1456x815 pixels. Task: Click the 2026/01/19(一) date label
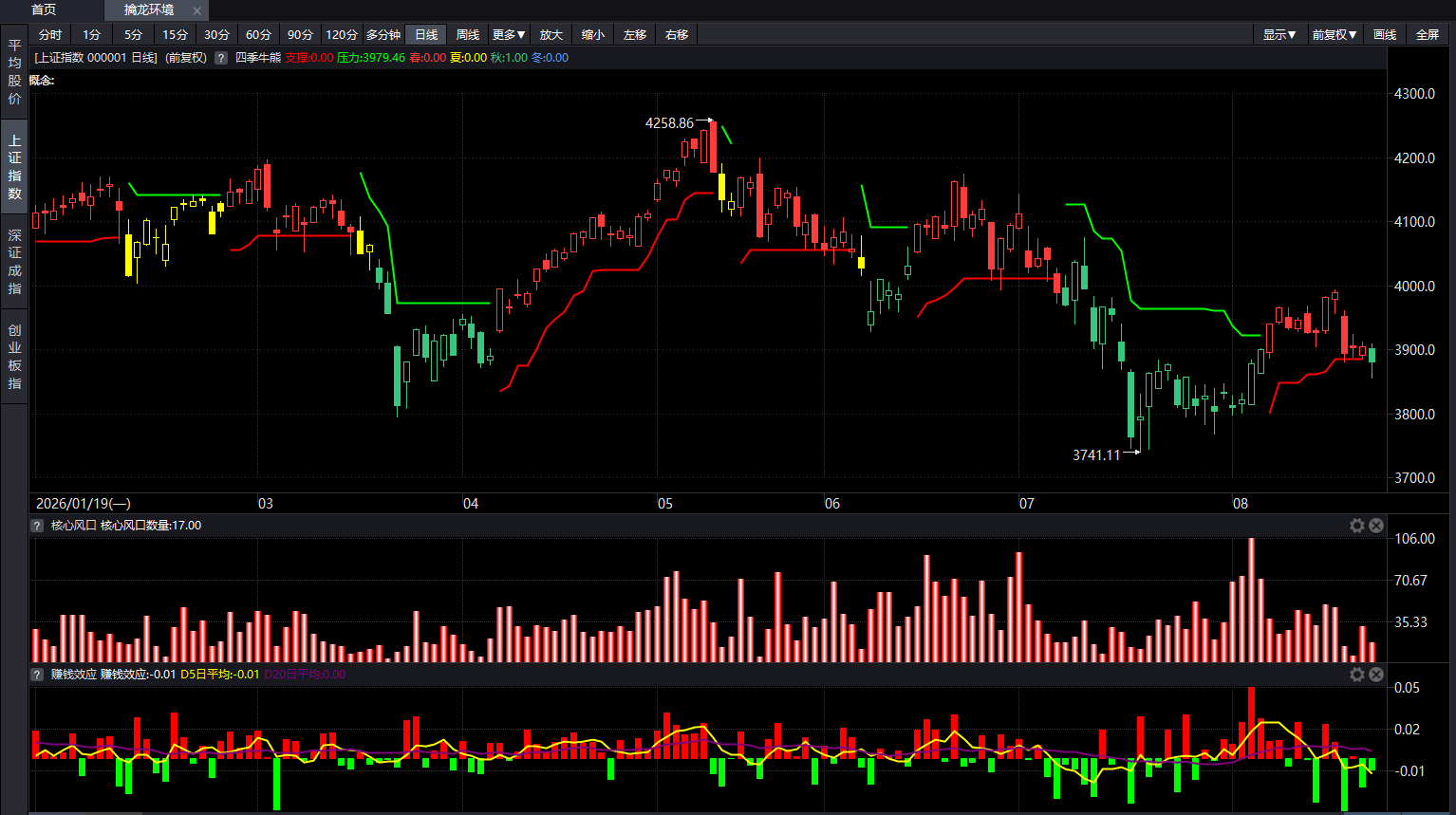[84, 504]
